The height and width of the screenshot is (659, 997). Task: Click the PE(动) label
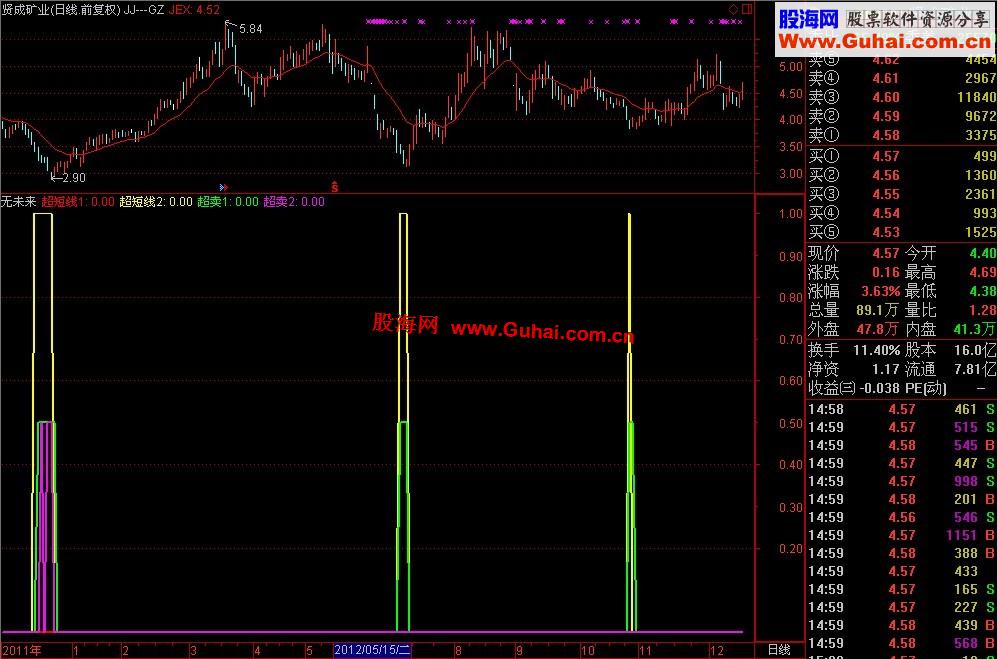click(926, 388)
